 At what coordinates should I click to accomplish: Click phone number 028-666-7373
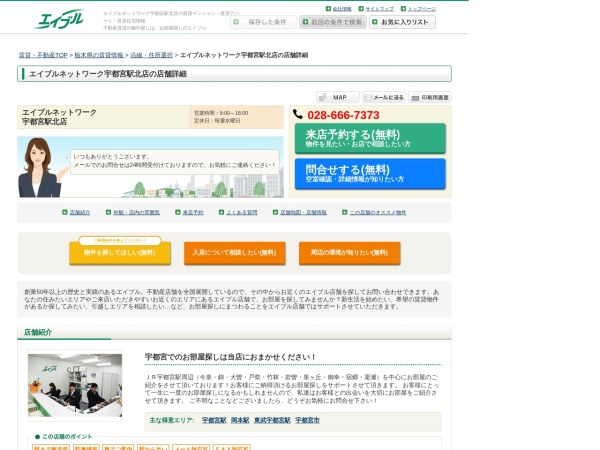343,115
